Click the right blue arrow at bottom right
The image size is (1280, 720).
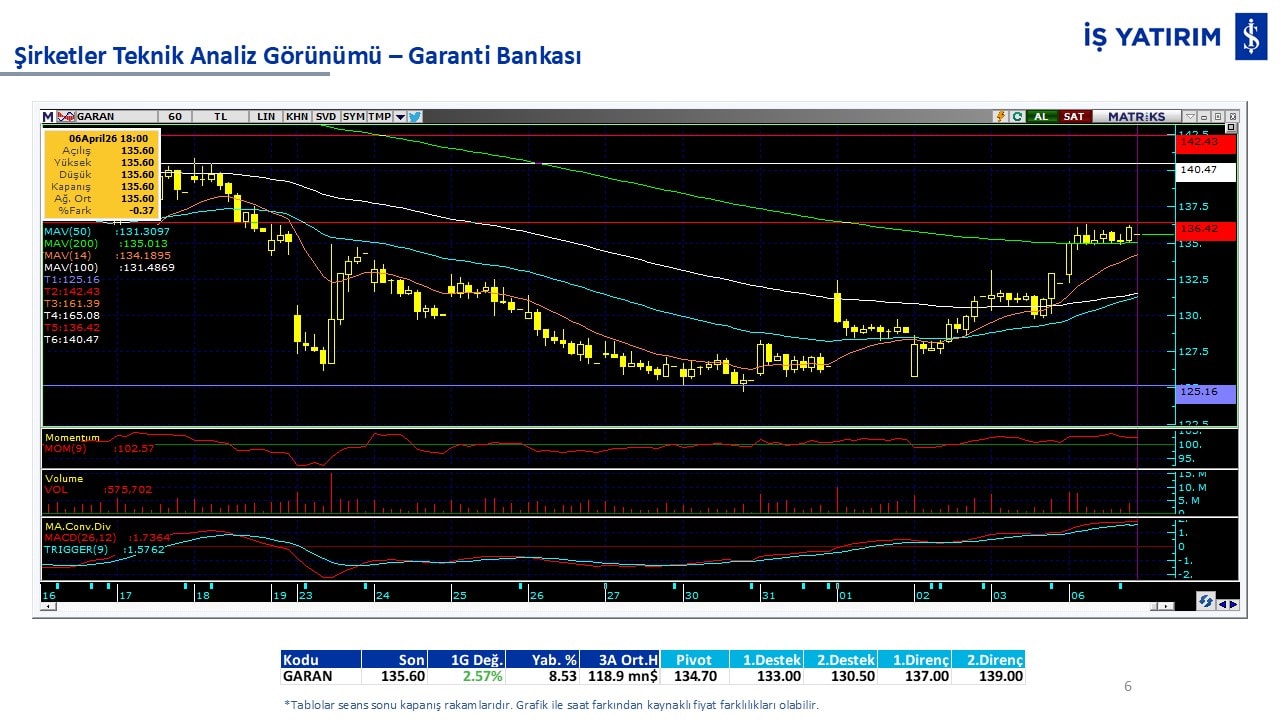tap(1233, 603)
